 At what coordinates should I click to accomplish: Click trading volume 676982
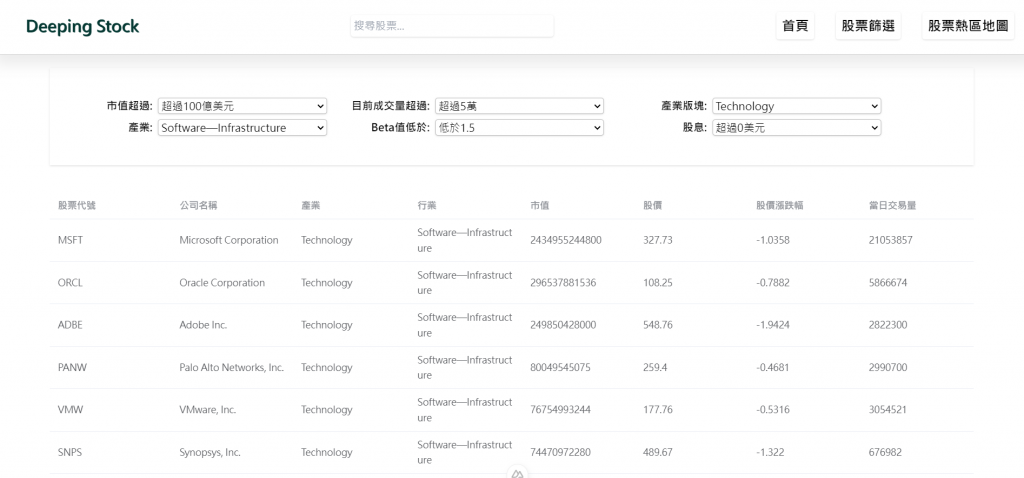click(886, 453)
